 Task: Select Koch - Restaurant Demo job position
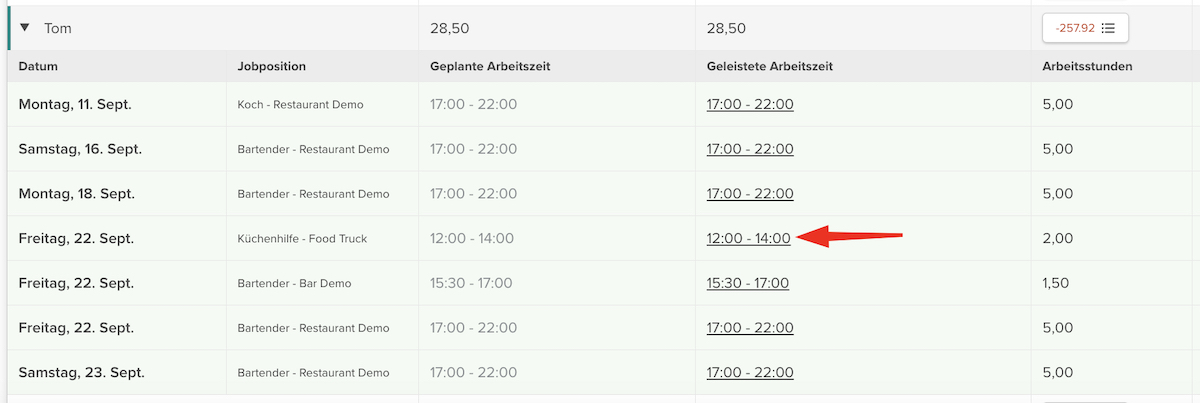[x=301, y=105]
